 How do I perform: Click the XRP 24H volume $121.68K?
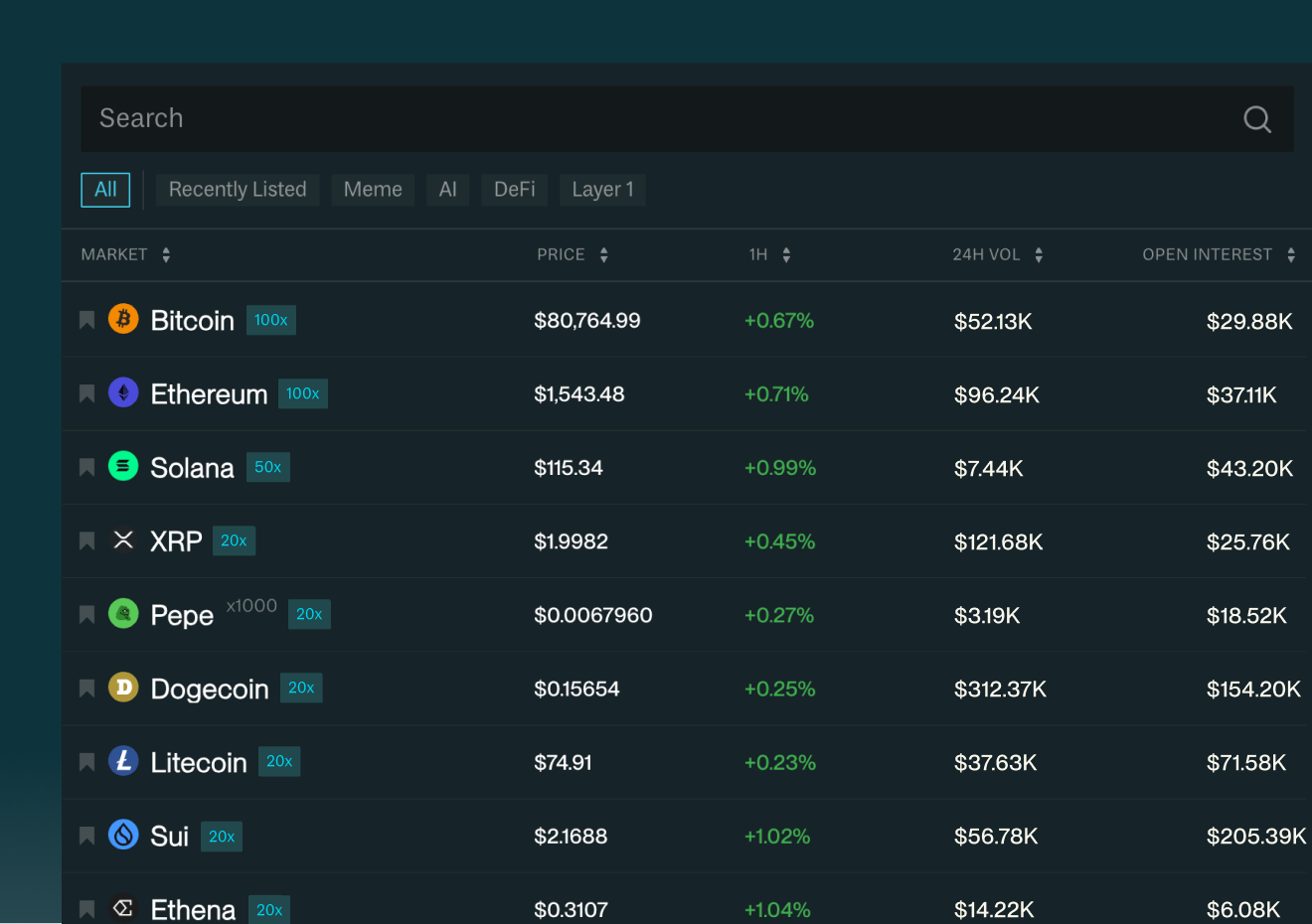[999, 542]
